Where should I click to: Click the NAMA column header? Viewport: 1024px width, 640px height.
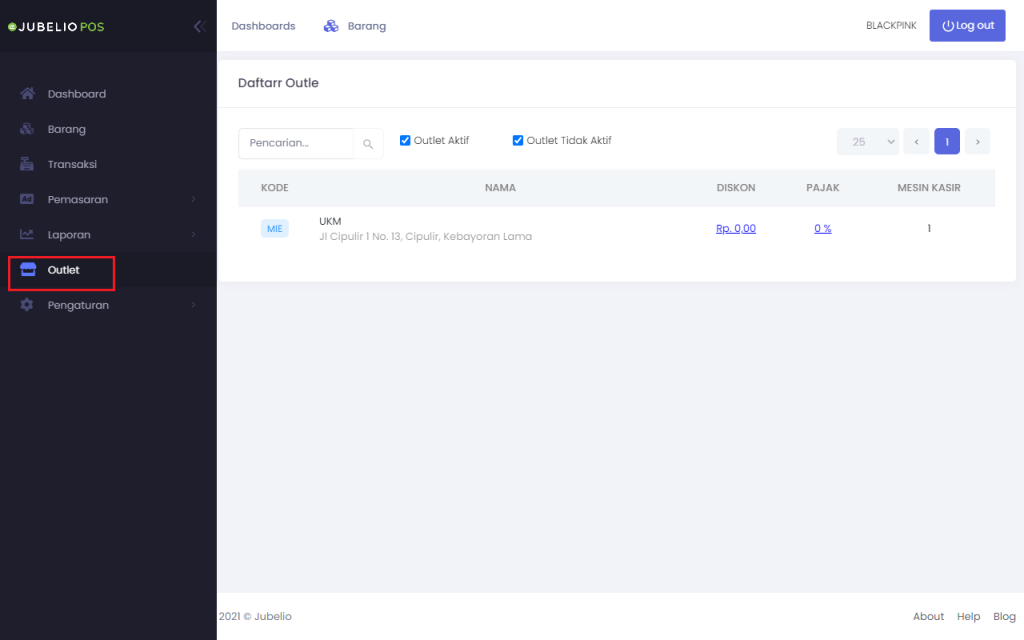(x=500, y=187)
